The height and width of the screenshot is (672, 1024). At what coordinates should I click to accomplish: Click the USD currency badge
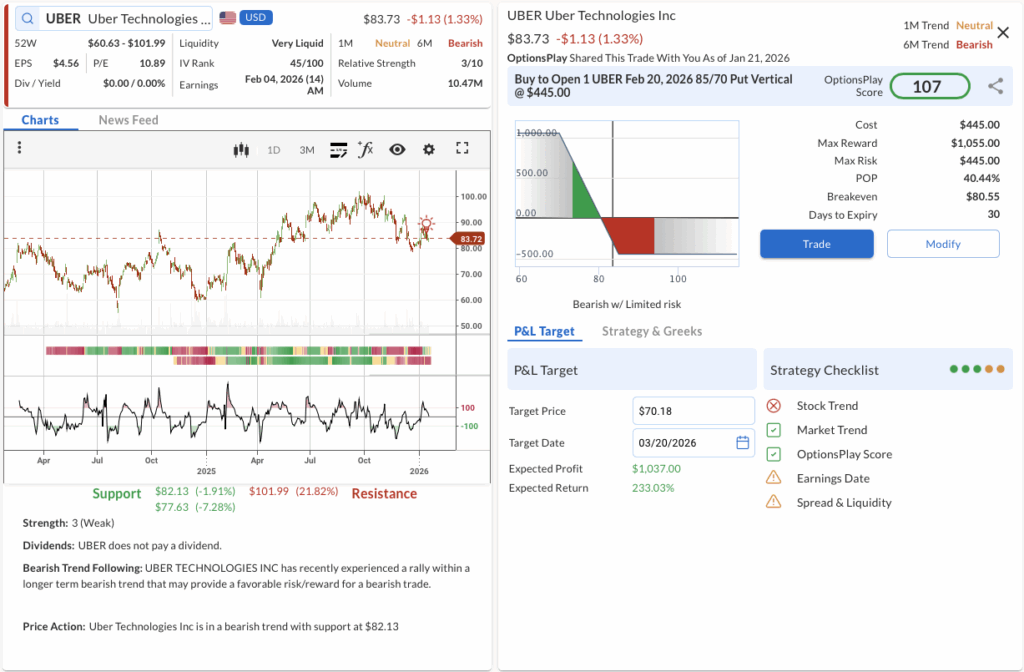click(x=256, y=18)
